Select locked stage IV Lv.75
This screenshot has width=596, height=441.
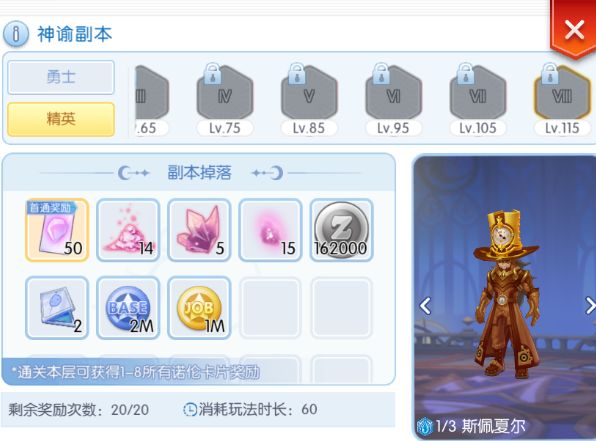(225, 100)
